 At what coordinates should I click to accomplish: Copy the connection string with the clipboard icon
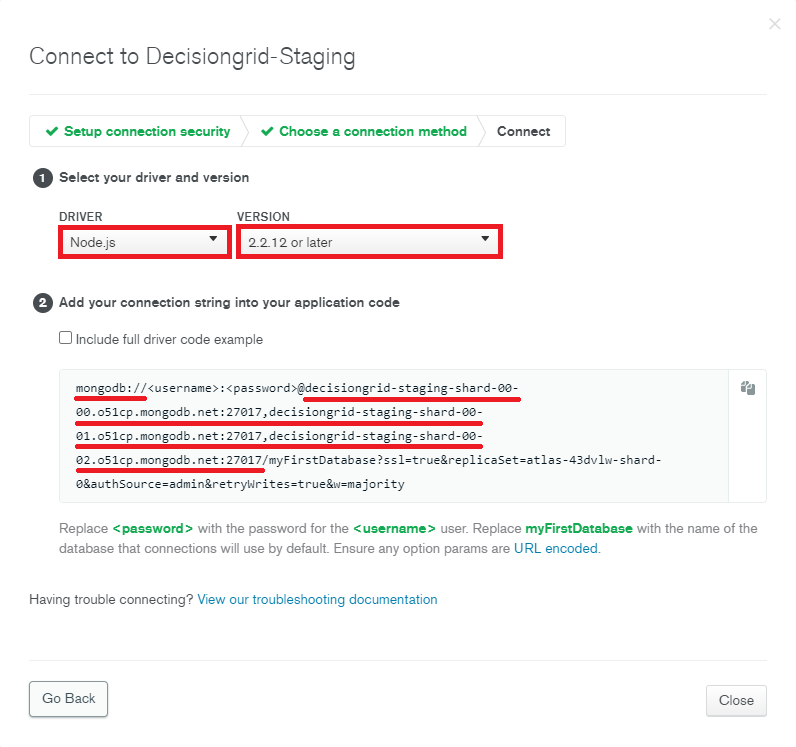[747, 389]
